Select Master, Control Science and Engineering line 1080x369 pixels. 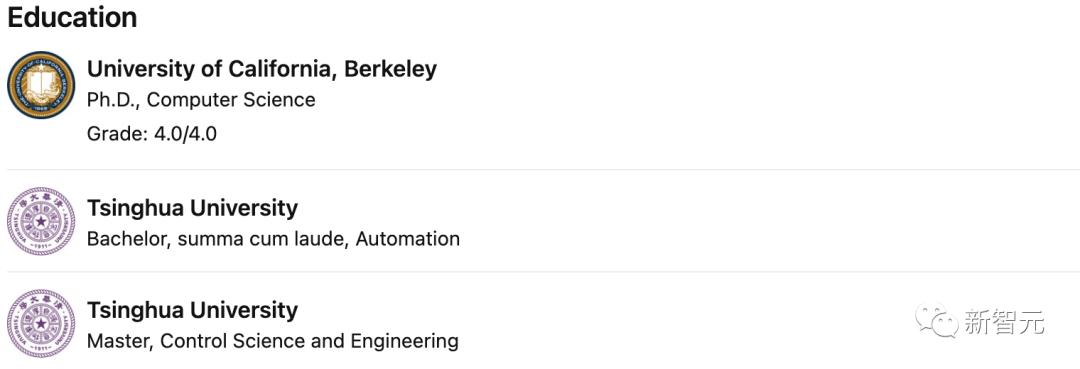coord(273,341)
